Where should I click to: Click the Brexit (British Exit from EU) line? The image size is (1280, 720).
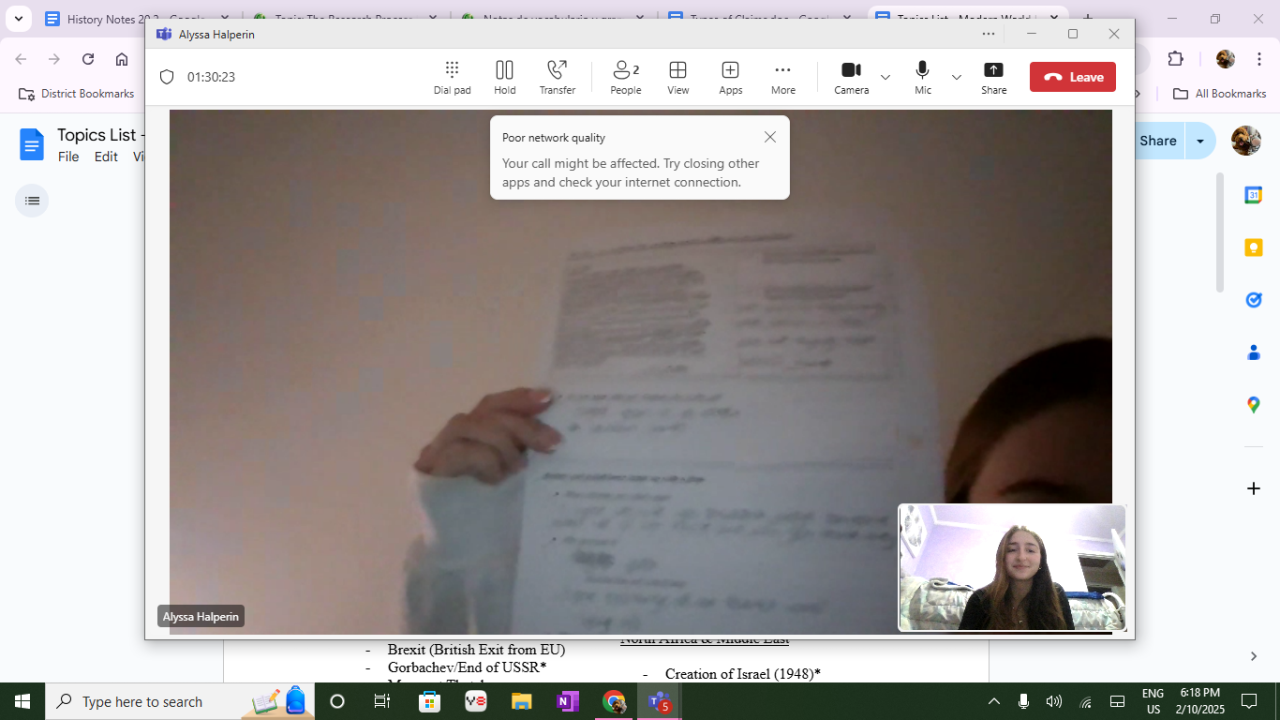point(476,650)
